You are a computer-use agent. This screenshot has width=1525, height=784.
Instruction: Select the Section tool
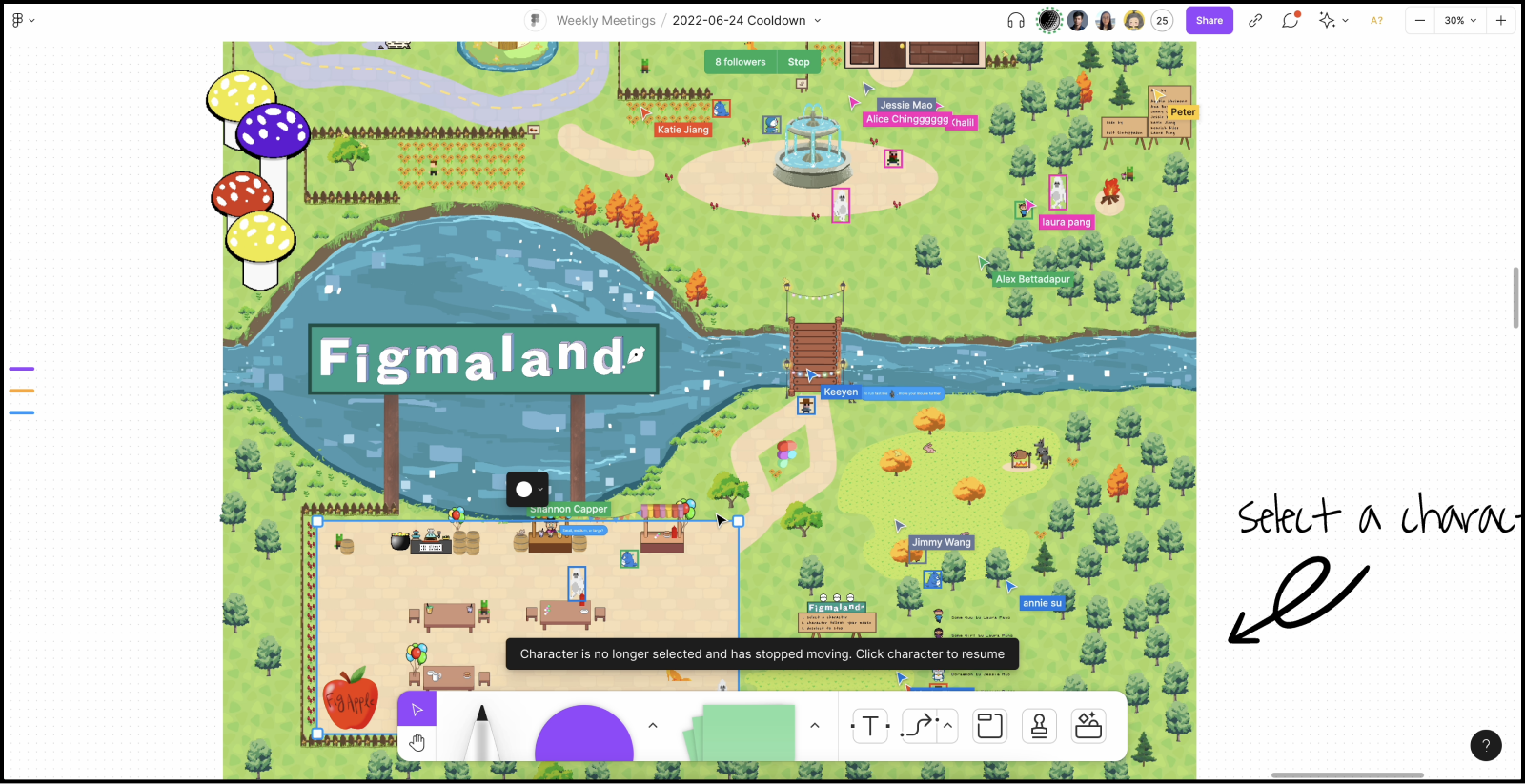click(x=989, y=727)
